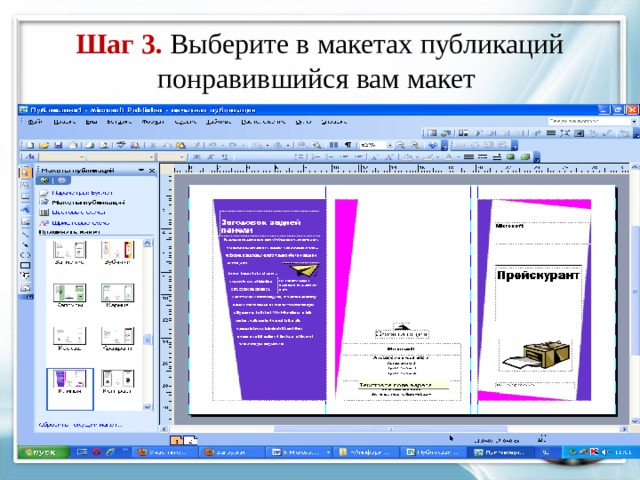
Task: Click the Open folder icon
Action: [44, 145]
